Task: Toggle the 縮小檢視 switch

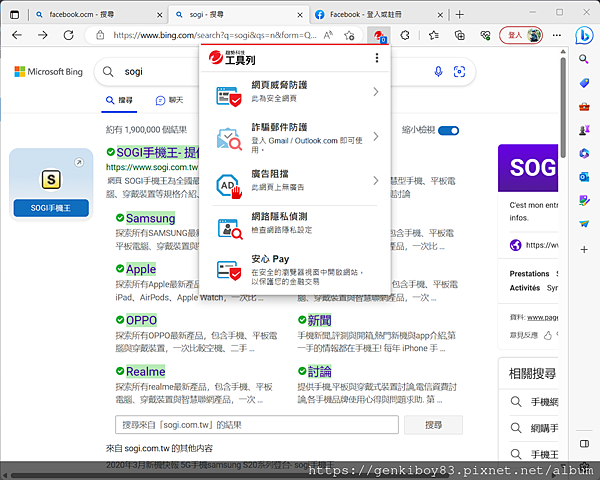Action: [448, 131]
